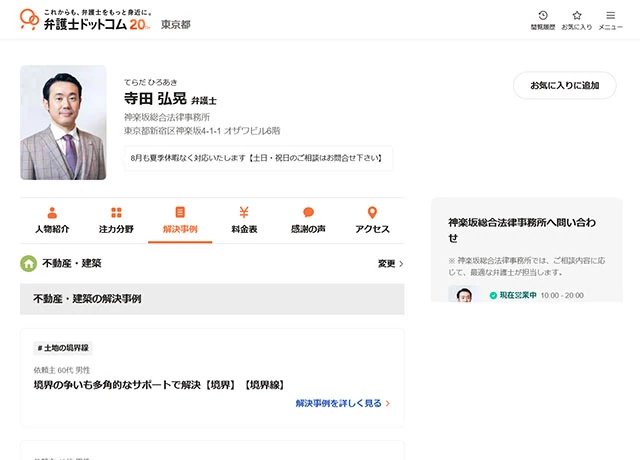Click the #土地の境界線 tag
640x460 pixels.
tap(64, 348)
